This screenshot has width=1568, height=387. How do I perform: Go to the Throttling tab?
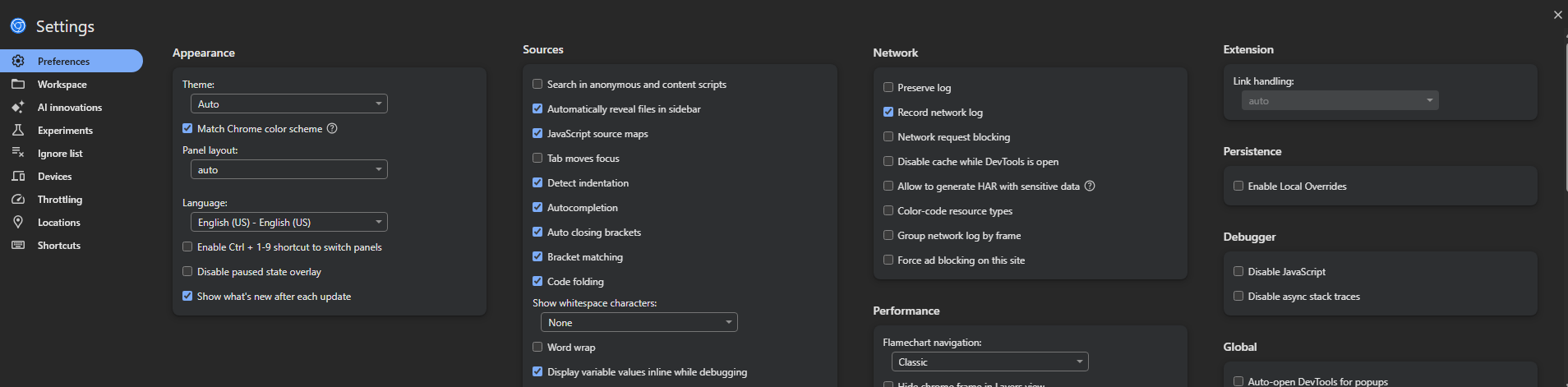point(71,199)
